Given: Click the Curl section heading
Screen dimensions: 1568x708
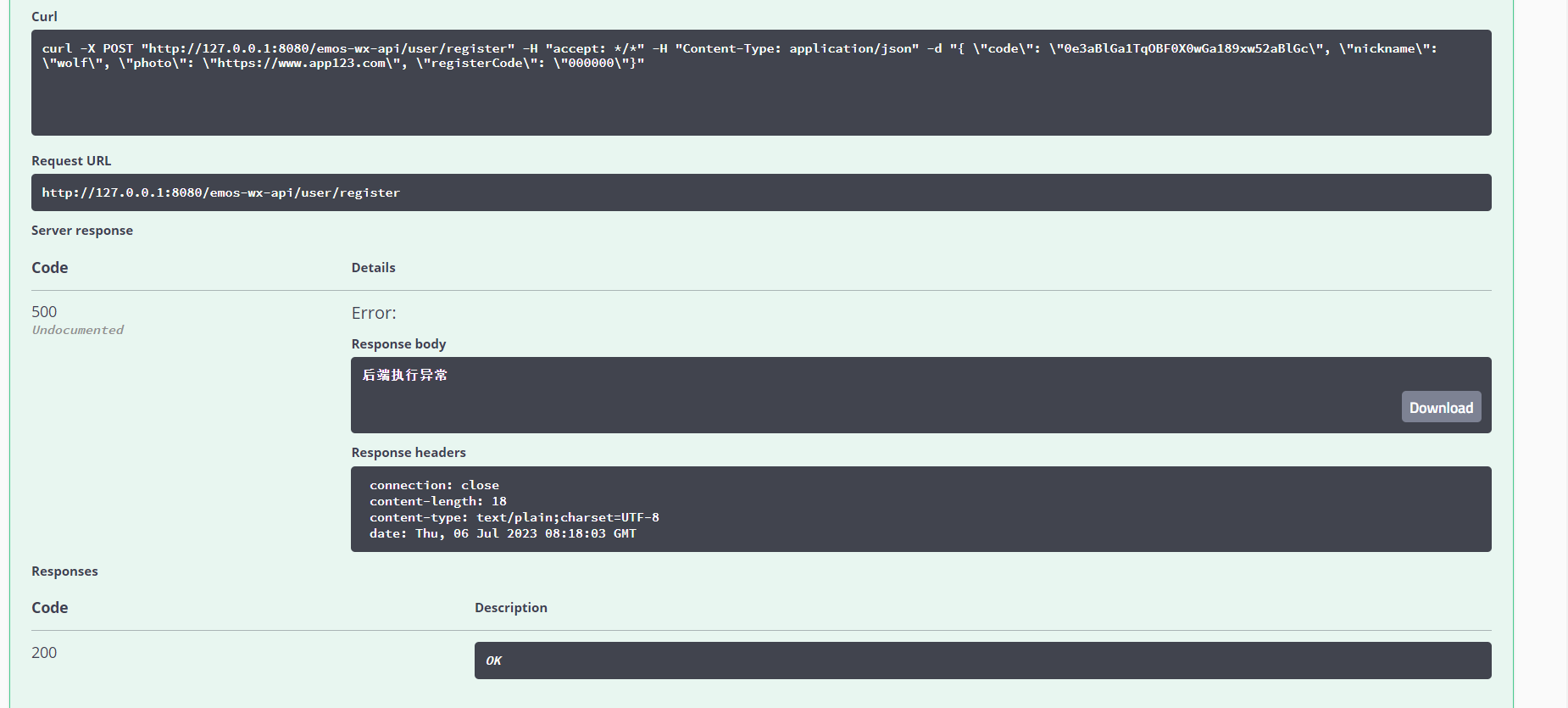Looking at the screenshot, I should [x=44, y=17].
